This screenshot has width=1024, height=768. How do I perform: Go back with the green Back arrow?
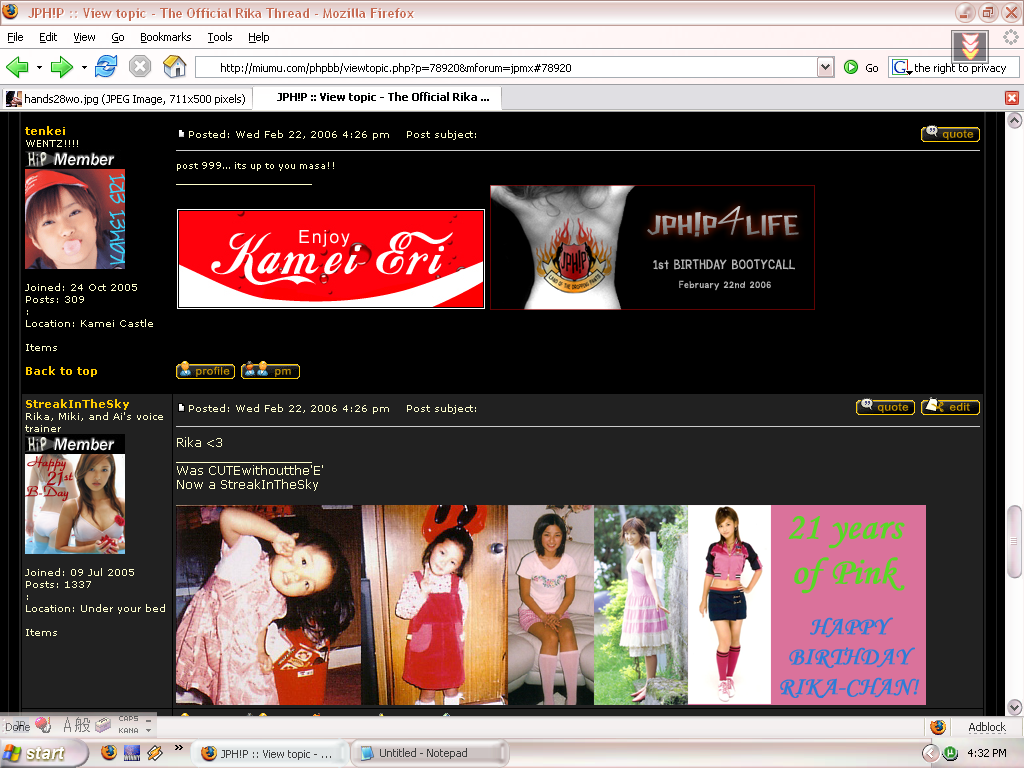coord(17,67)
